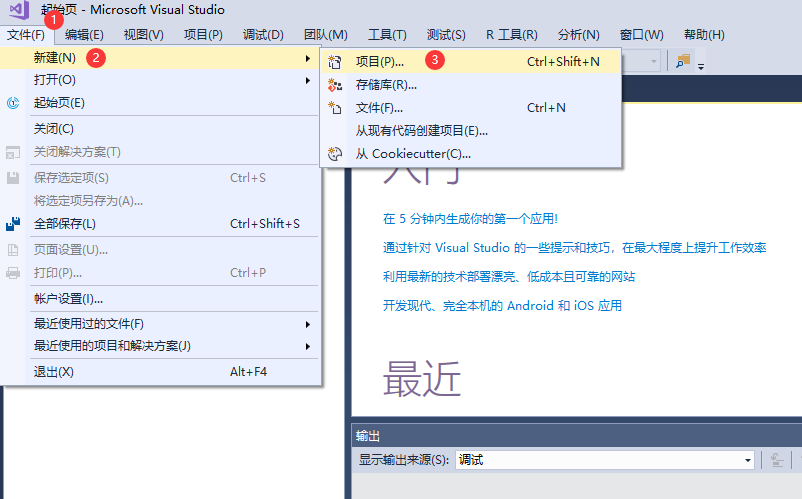802x499 pixels.
Task: Click the clear output icon in the 输出 panel
Action: [777, 460]
